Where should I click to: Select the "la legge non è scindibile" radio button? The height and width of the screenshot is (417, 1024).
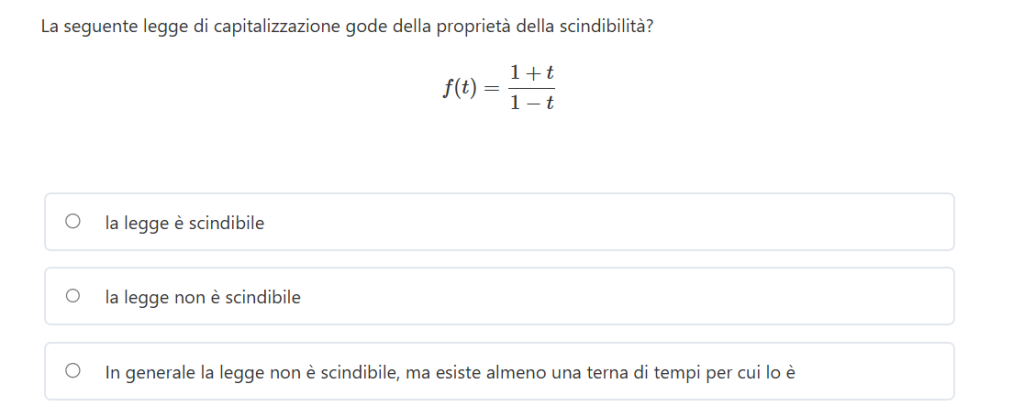coord(72,296)
